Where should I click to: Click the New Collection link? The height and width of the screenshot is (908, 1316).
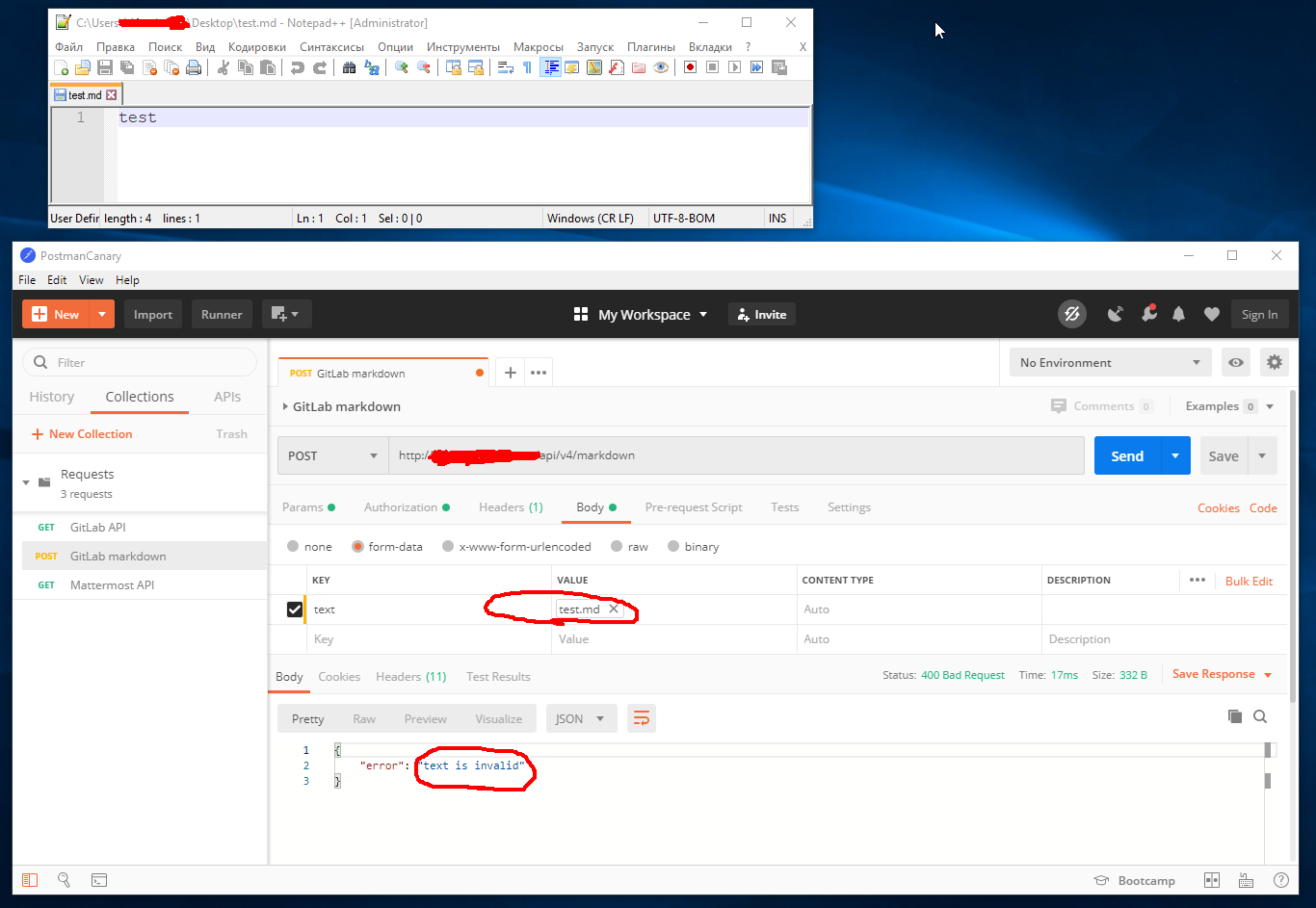point(82,434)
